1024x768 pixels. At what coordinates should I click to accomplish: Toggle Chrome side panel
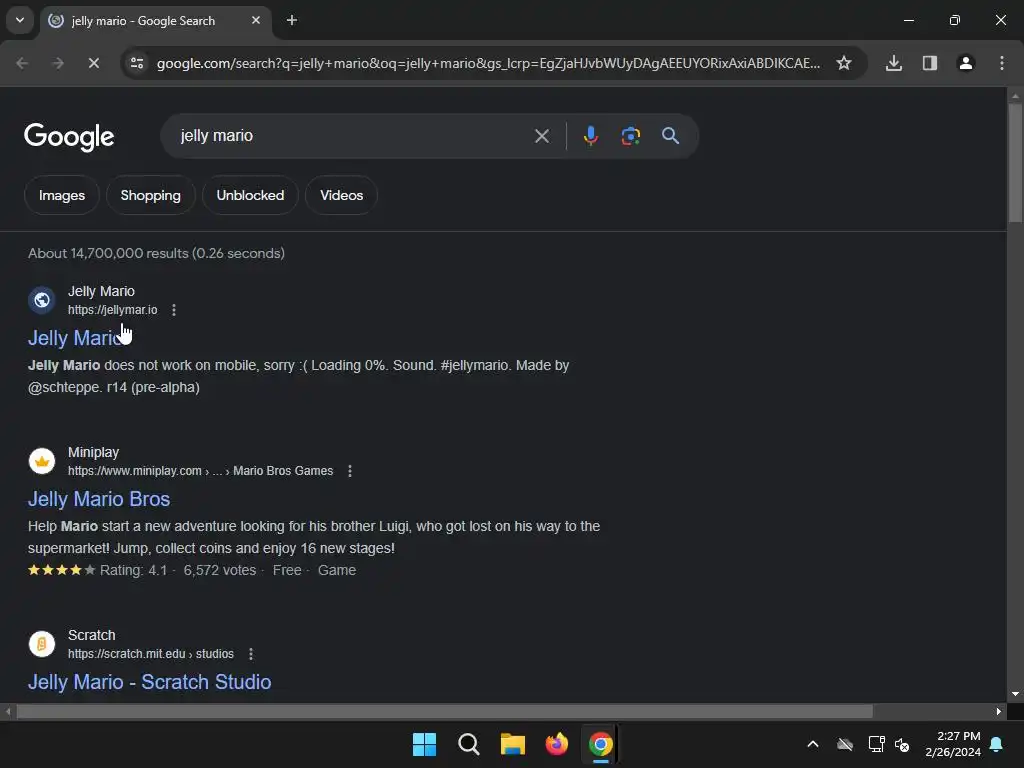930,63
